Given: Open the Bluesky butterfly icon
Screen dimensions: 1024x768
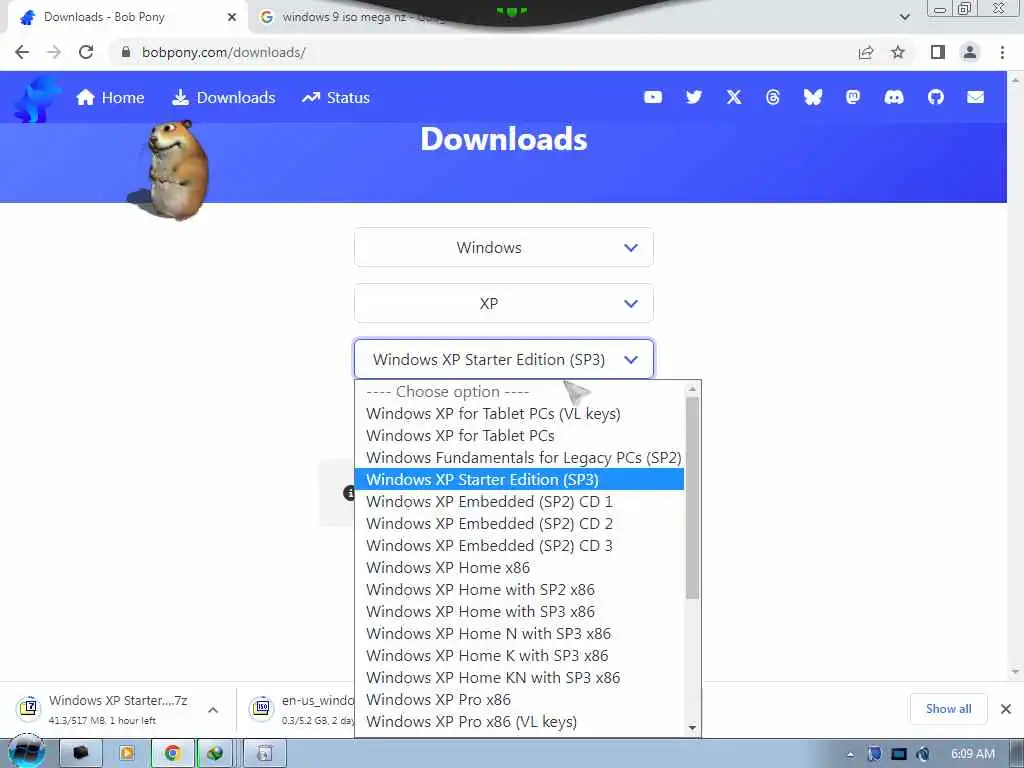Looking at the screenshot, I should pyautogui.click(x=812, y=97).
